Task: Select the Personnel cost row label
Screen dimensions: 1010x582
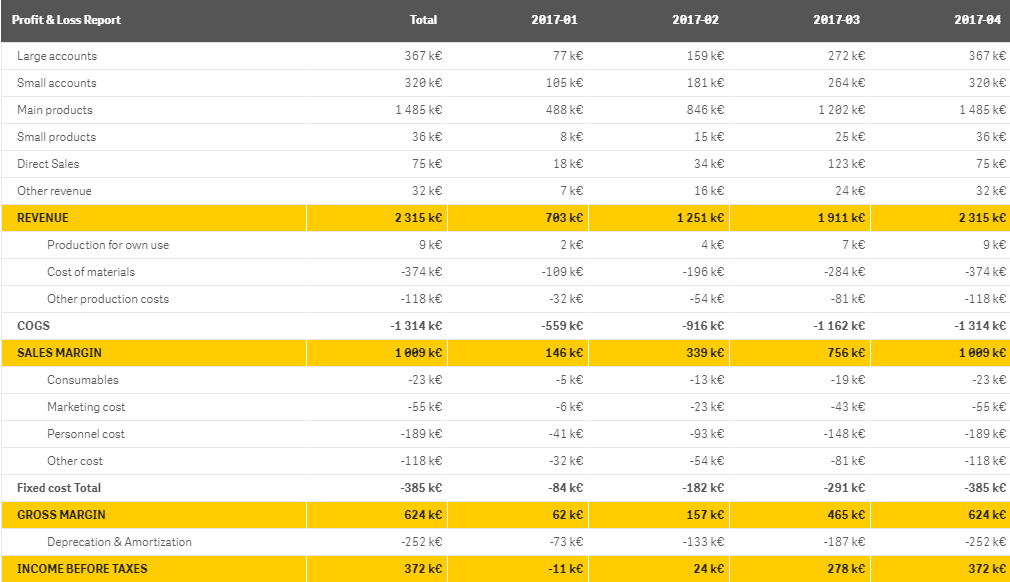Action: point(86,434)
